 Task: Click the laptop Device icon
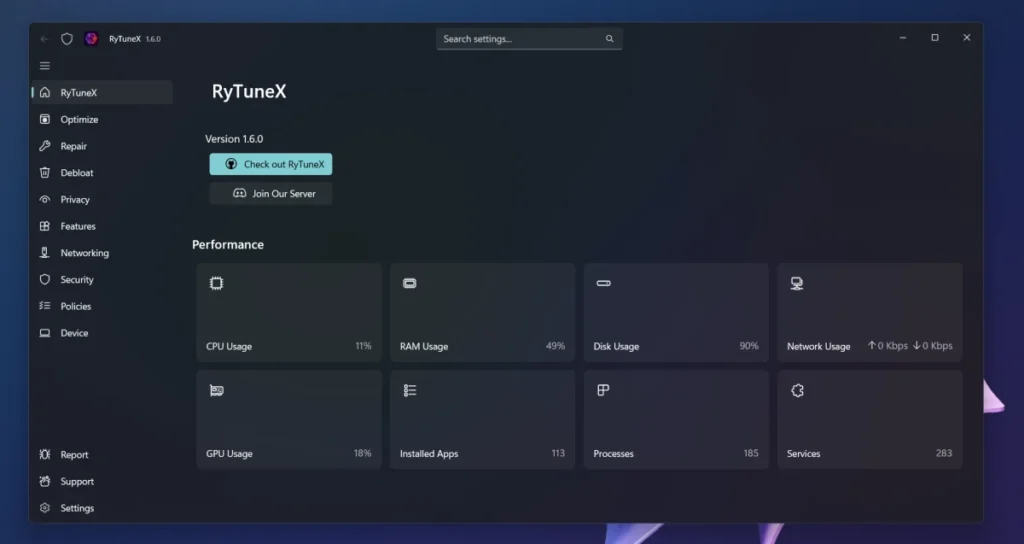[45, 333]
